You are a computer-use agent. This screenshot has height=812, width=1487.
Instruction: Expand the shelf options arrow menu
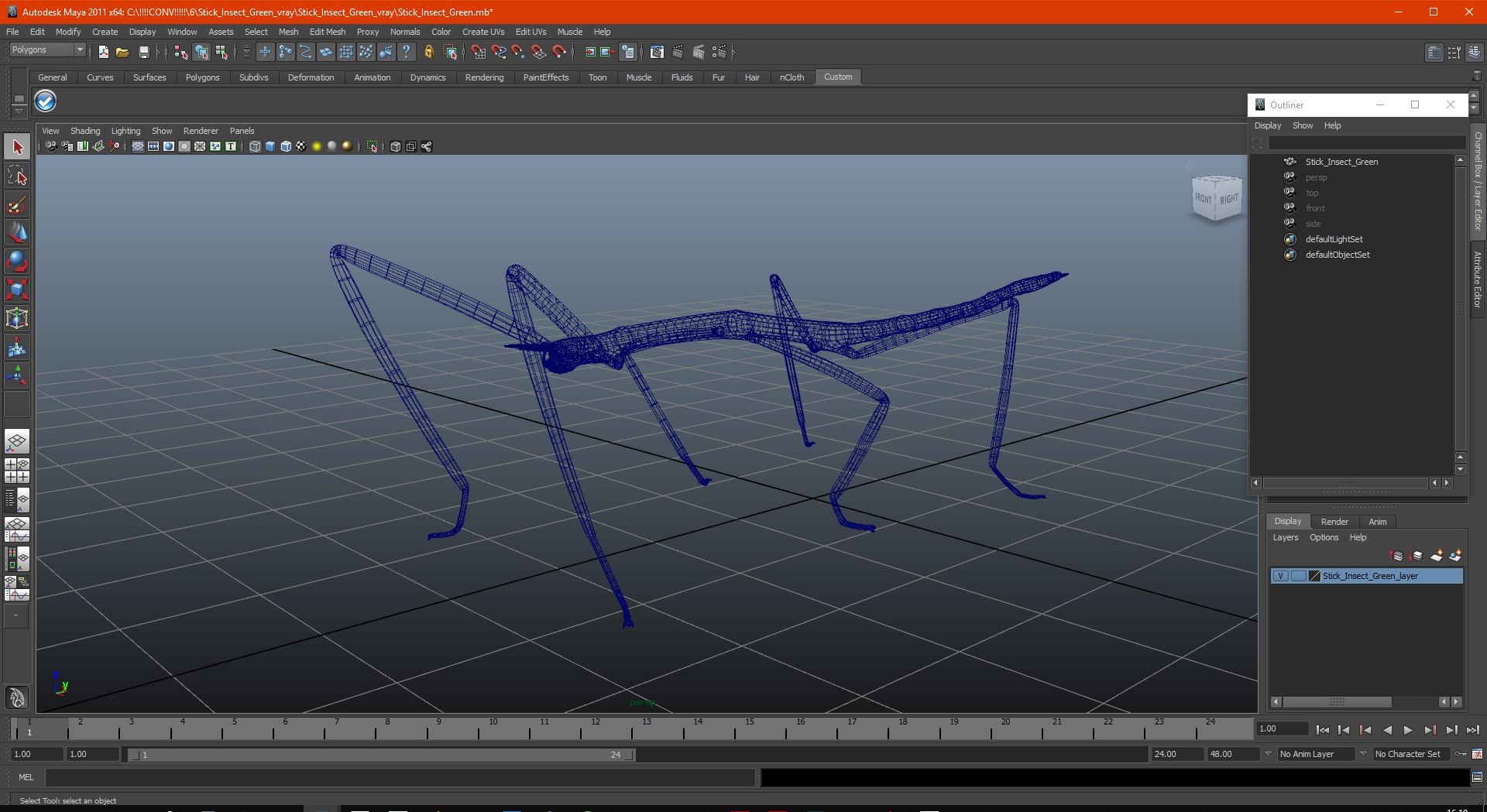[19, 111]
